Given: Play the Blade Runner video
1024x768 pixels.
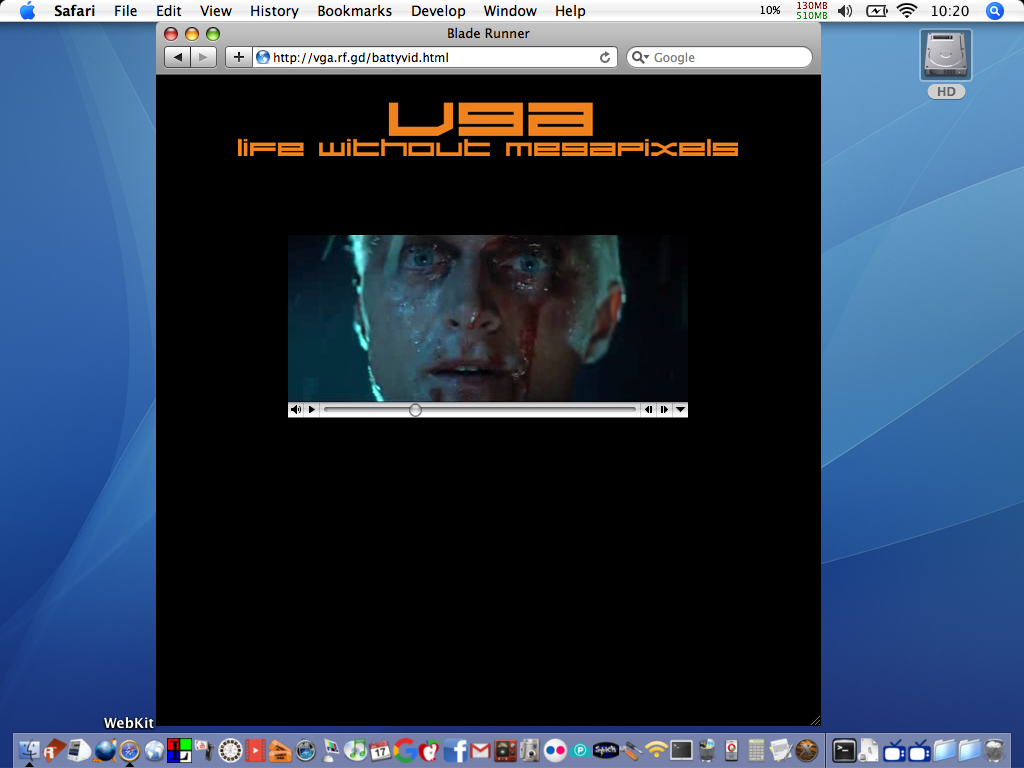Looking at the screenshot, I should (x=312, y=409).
